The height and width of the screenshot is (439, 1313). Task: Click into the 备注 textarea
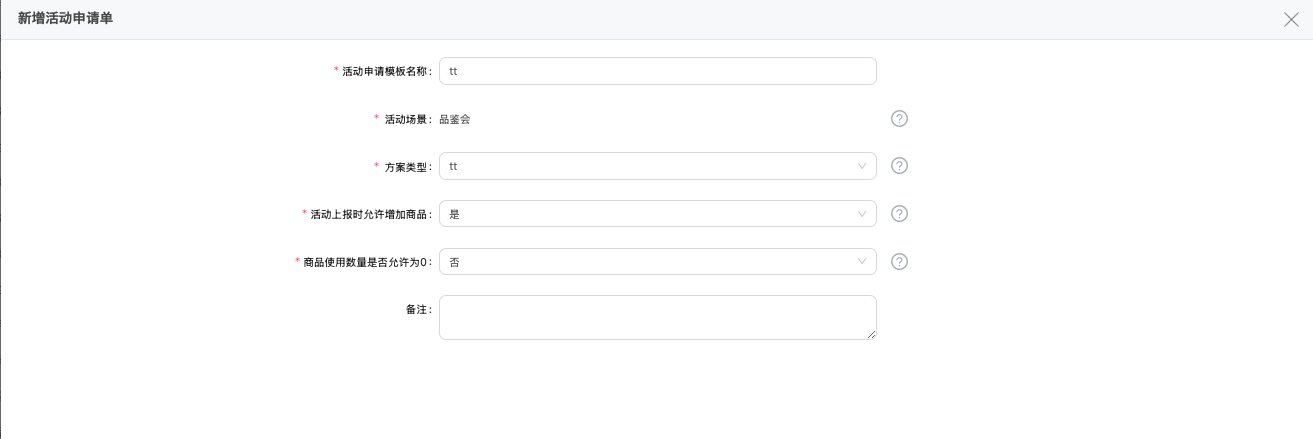[657, 317]
